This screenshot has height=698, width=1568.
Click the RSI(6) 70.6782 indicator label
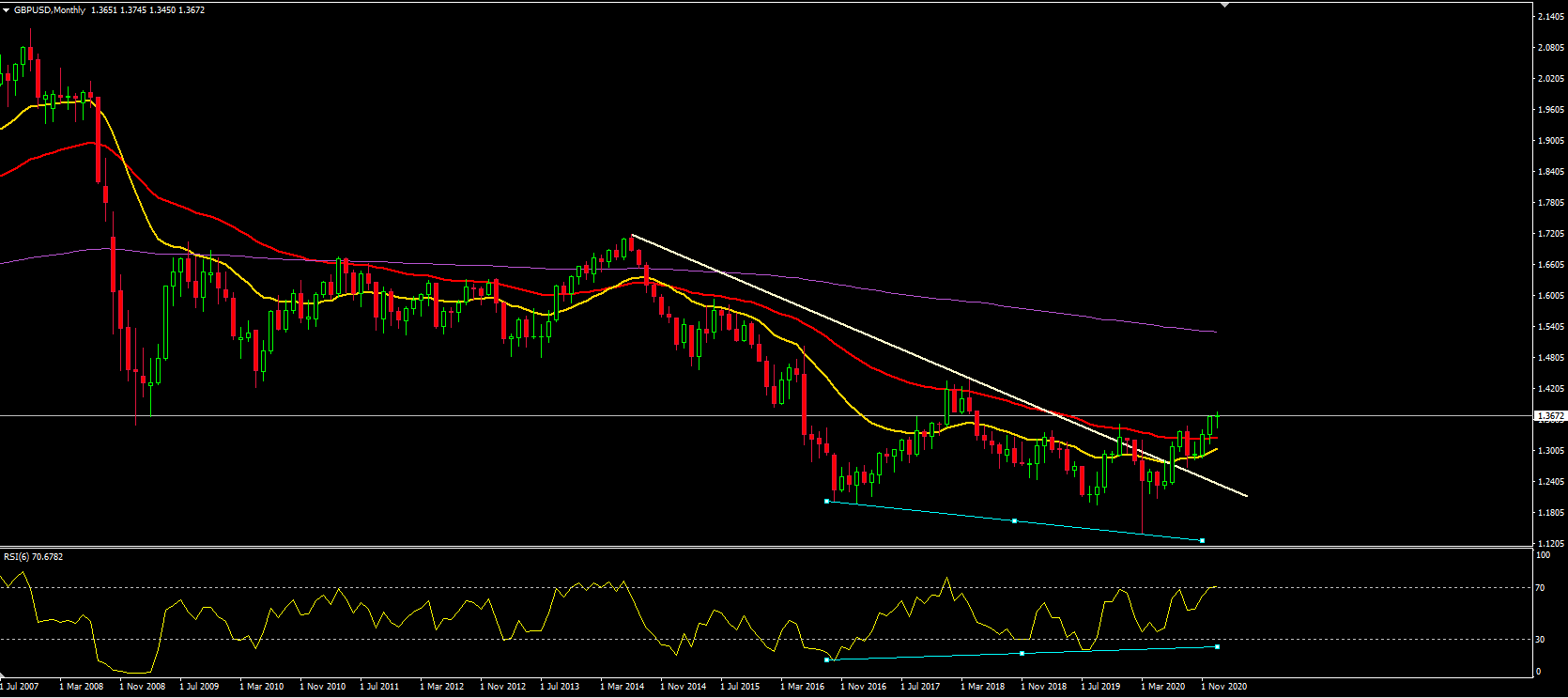[34, 557]
